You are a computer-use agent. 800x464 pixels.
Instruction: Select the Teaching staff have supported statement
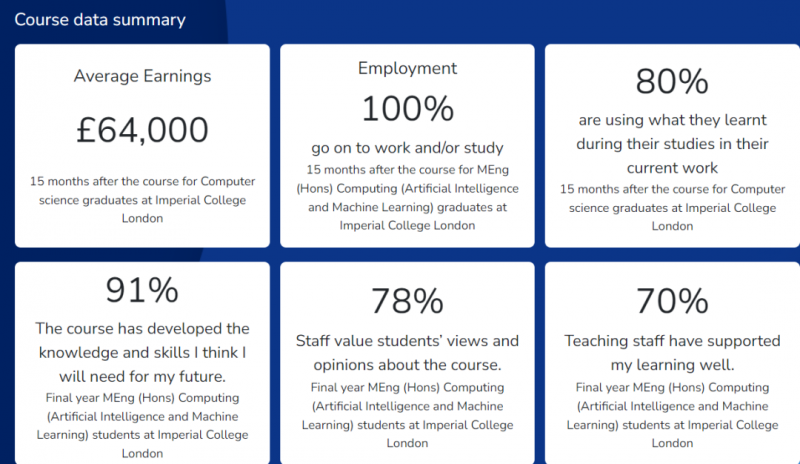point(672,353)
